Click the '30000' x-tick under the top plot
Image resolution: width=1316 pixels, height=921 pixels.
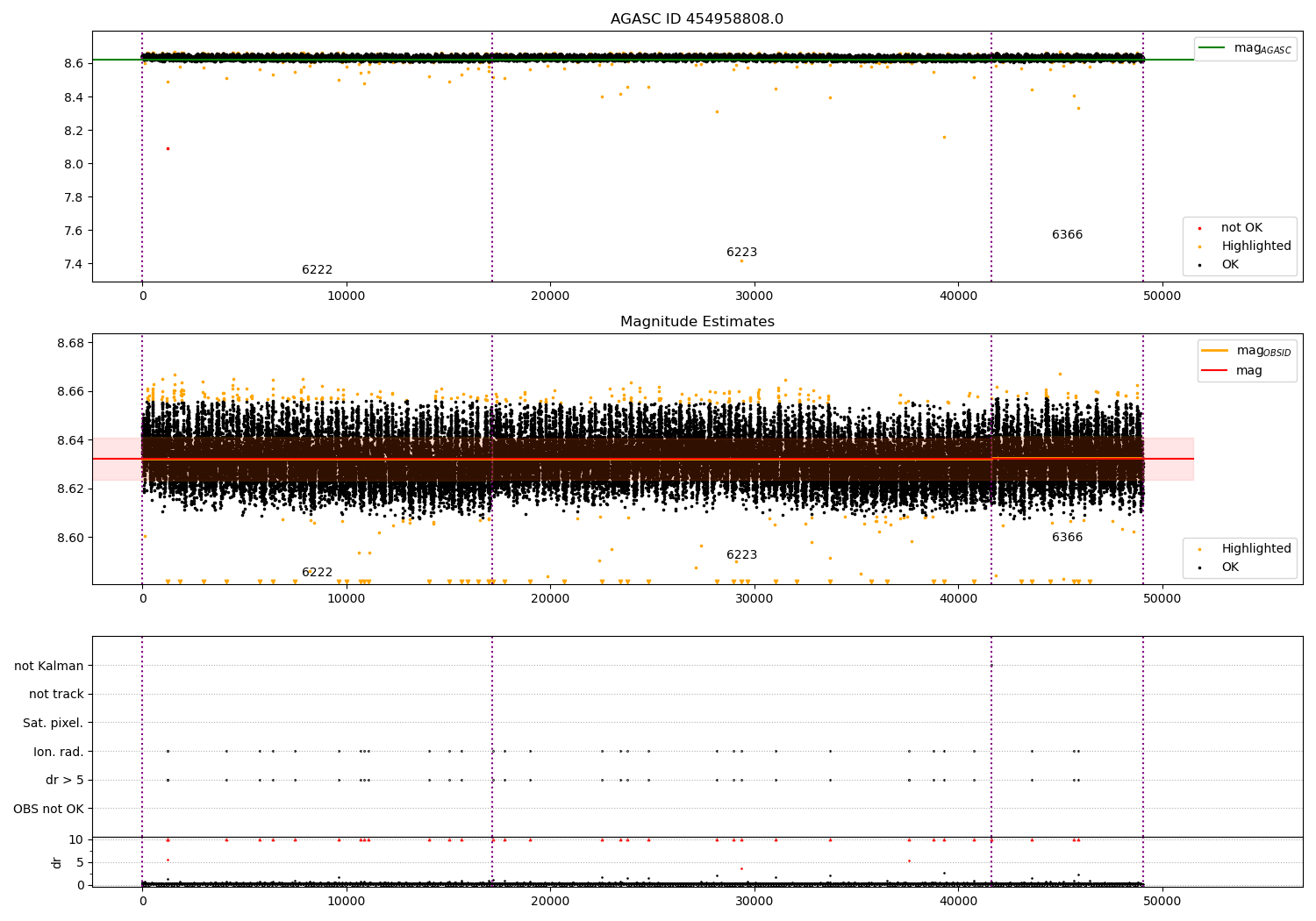click(x=755, y=296)
